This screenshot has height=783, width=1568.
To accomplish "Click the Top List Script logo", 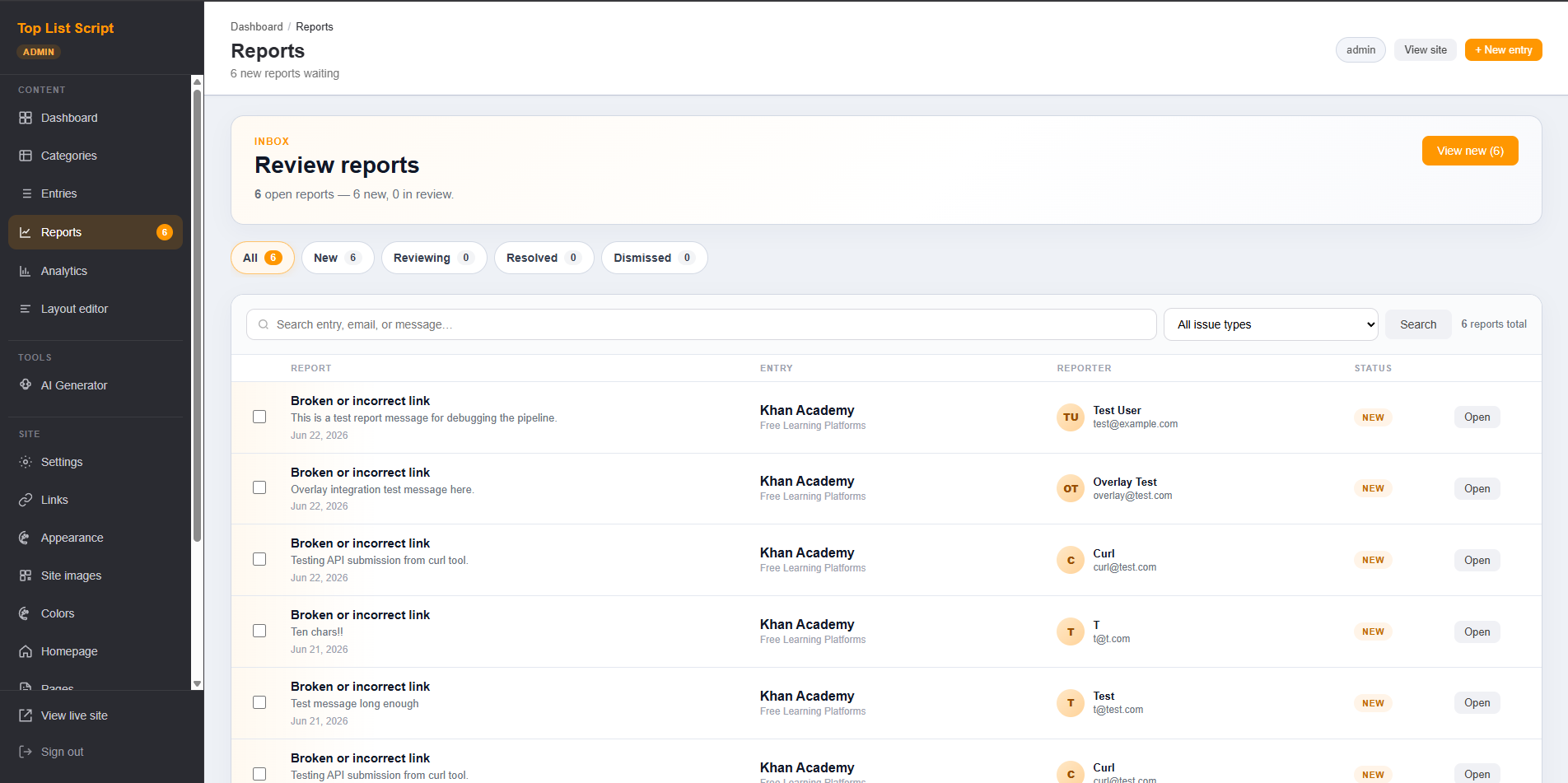I will coord(66,28).
